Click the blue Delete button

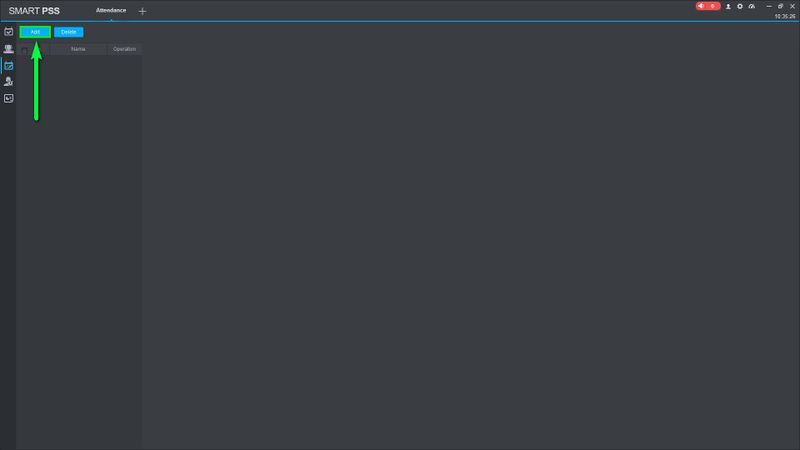click(x=68, y=32)
